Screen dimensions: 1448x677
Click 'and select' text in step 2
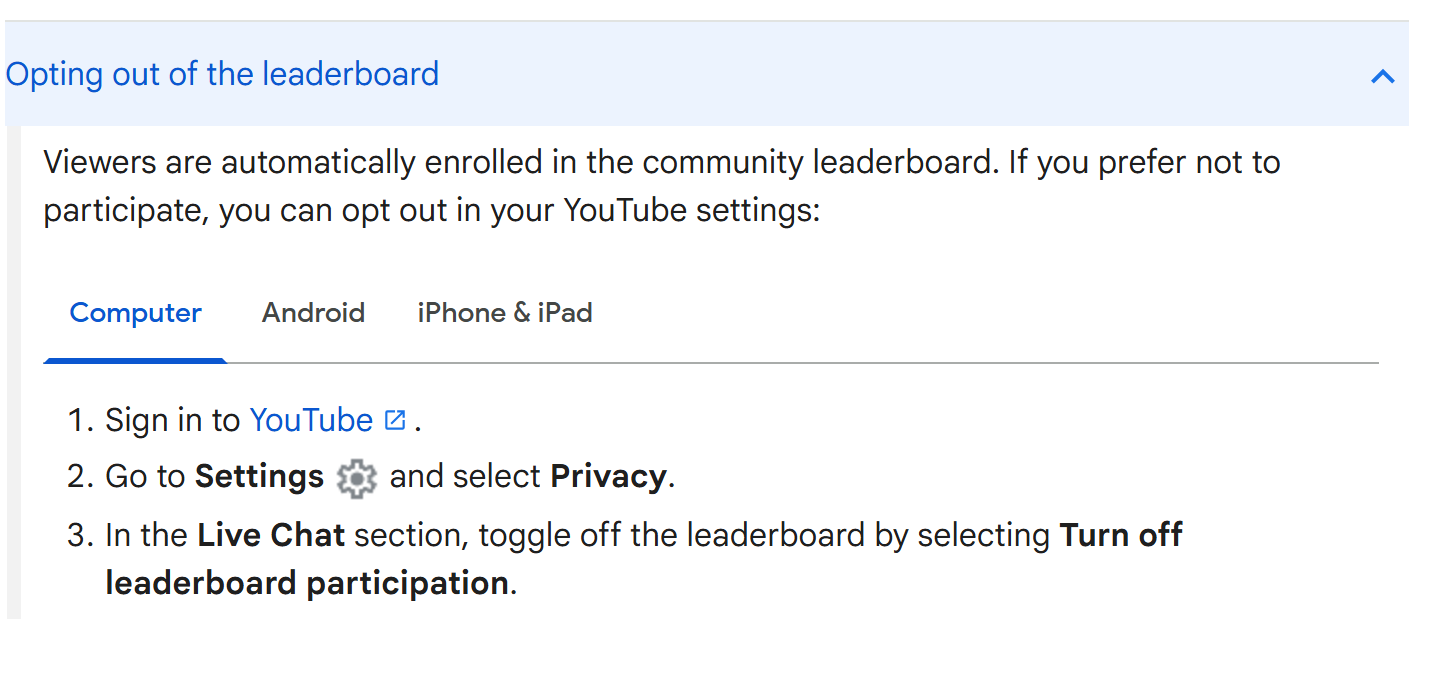point(465,477)
